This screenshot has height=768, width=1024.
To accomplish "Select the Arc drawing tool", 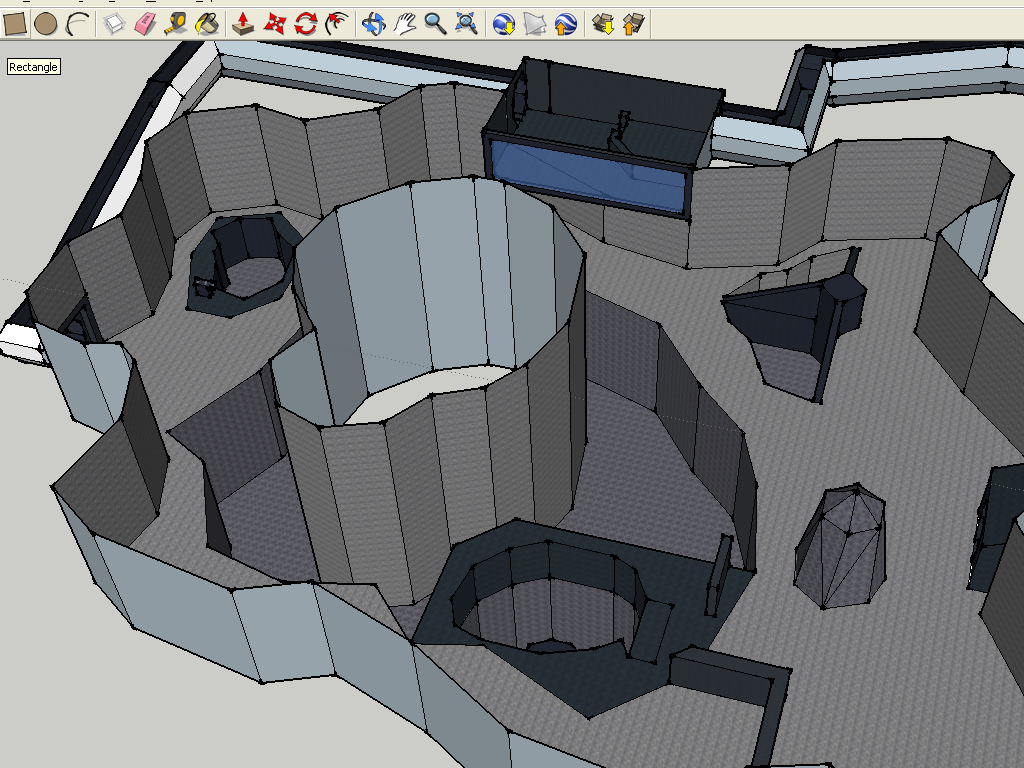I will (x=78, y=24).
